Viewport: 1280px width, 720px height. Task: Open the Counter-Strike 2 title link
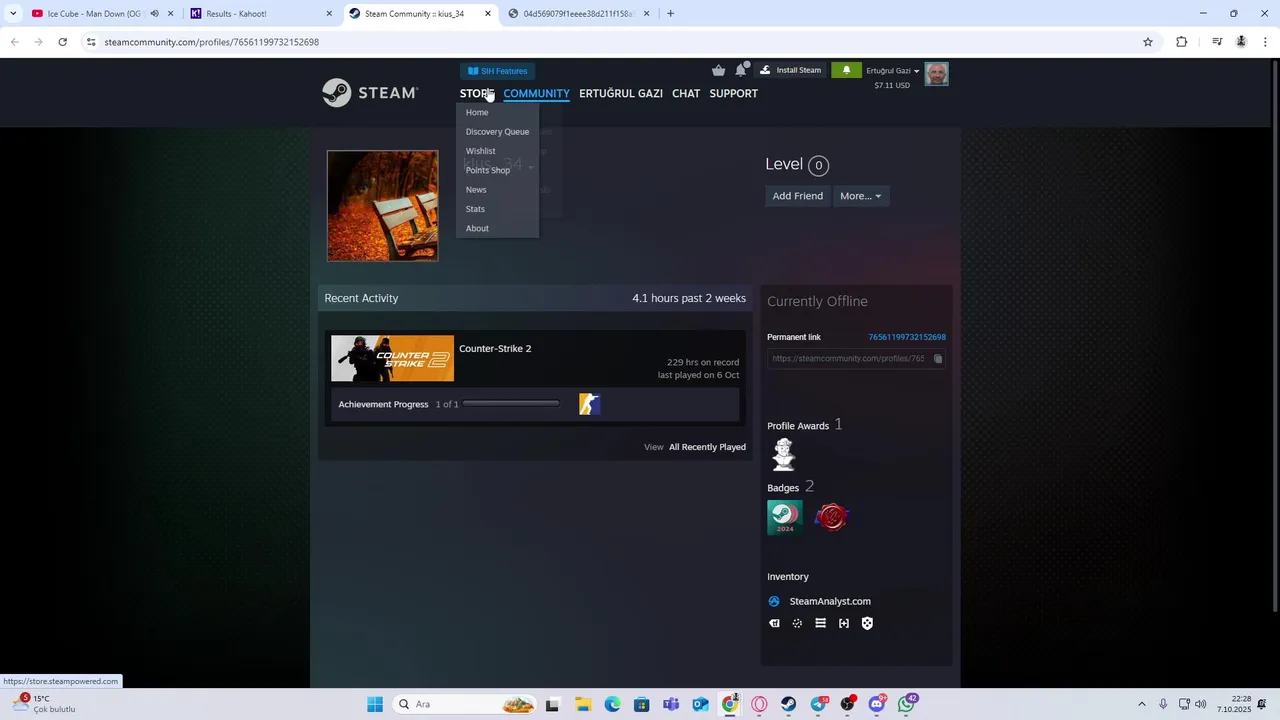pyautogui.click(x=495, y=348)
